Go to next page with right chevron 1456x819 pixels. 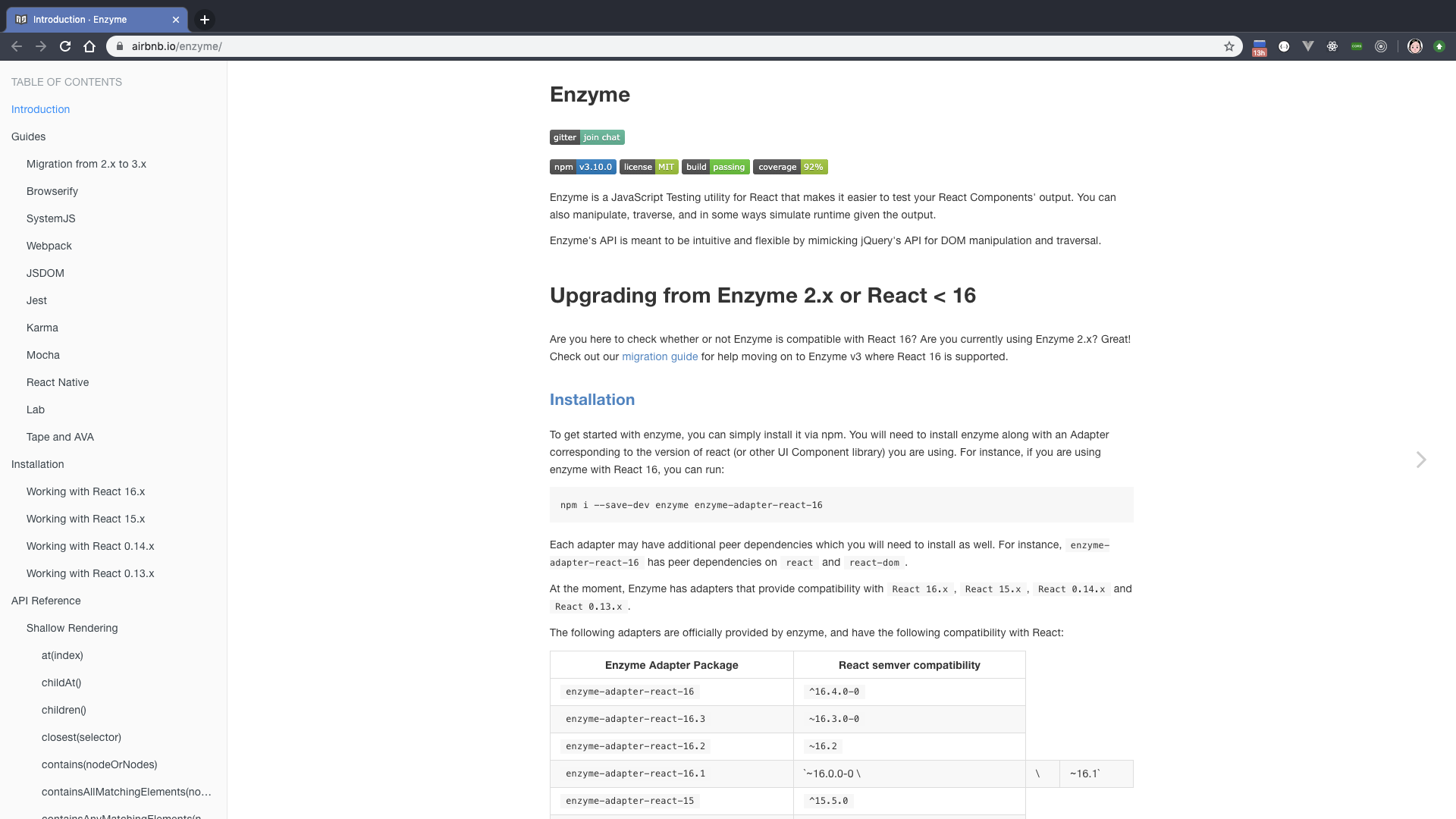coord(1421,460)
